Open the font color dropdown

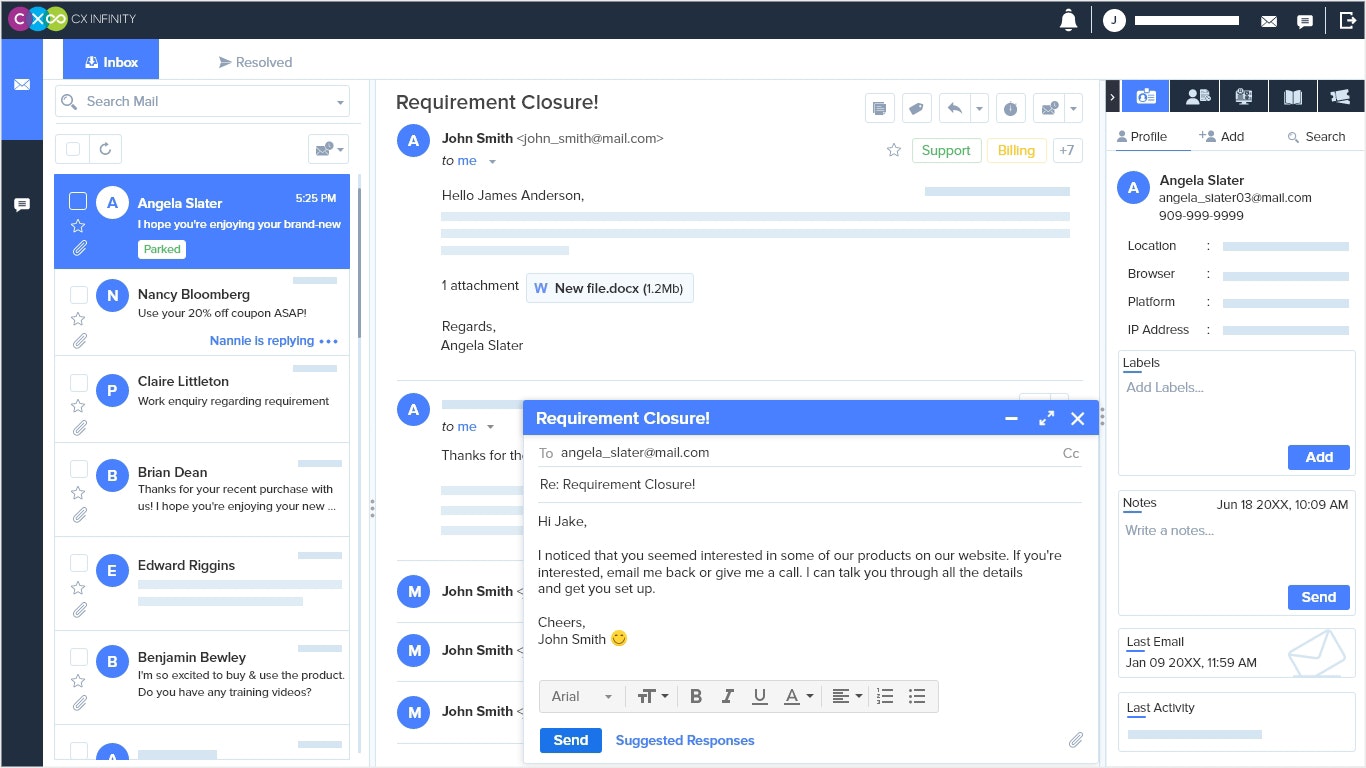(798, 696)
